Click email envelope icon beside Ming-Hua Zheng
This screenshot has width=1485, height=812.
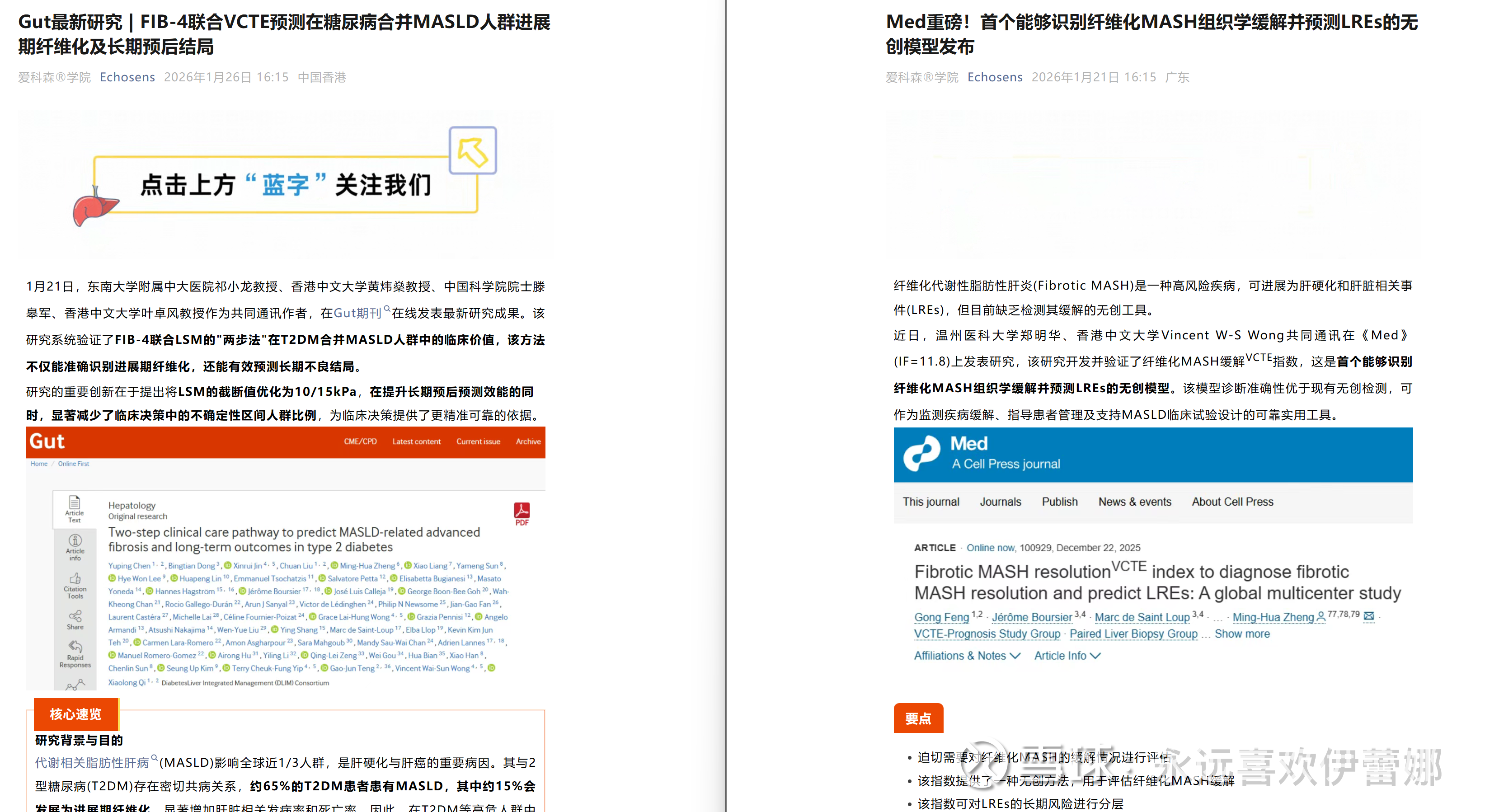pos(1368,616)
